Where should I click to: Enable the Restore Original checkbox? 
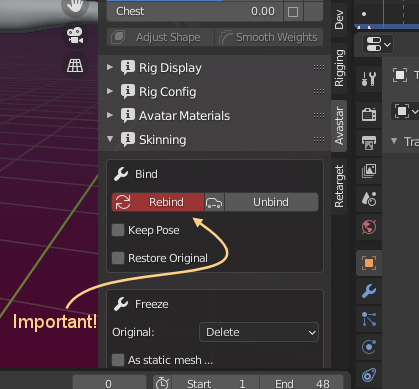click(118, 258)
